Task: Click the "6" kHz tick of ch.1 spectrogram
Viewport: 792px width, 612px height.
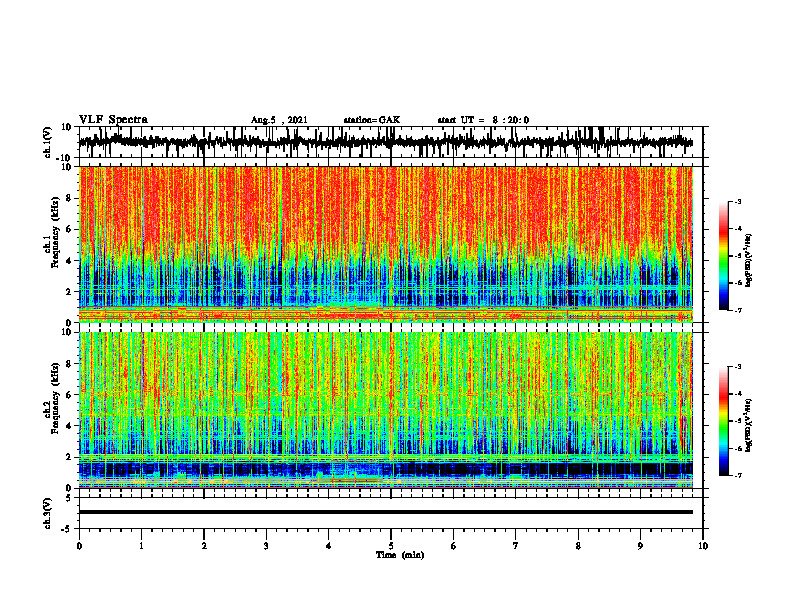Action: coord(69,229)
